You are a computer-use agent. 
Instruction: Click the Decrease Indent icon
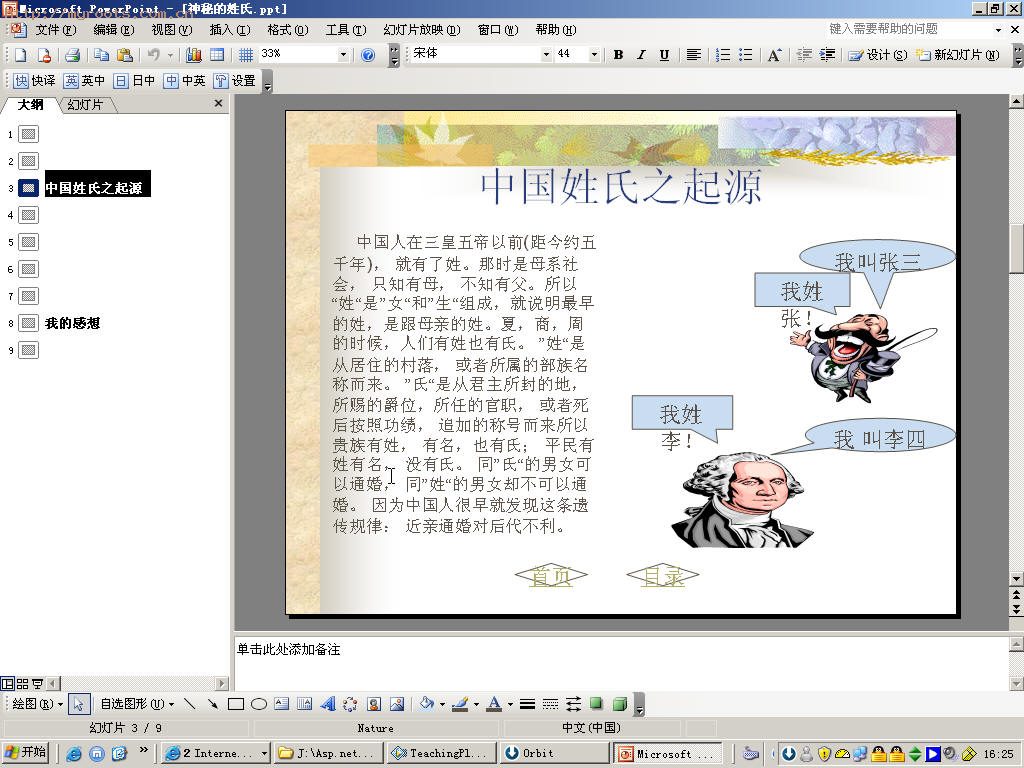click(x=804, y=55)
